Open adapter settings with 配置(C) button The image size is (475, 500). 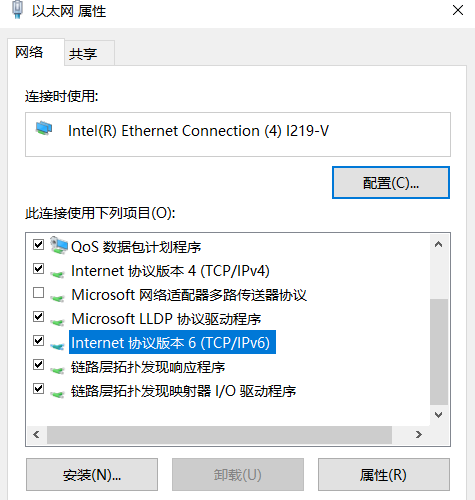click(391, 183)
